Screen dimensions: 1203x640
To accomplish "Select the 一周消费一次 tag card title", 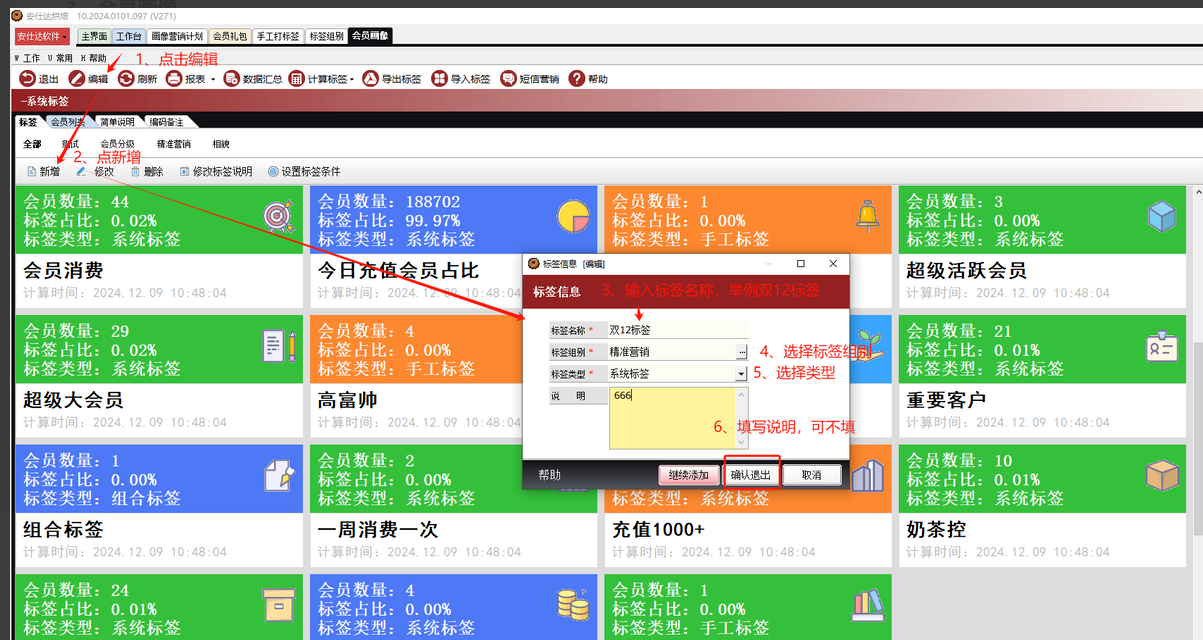I will tap(378, 530).
